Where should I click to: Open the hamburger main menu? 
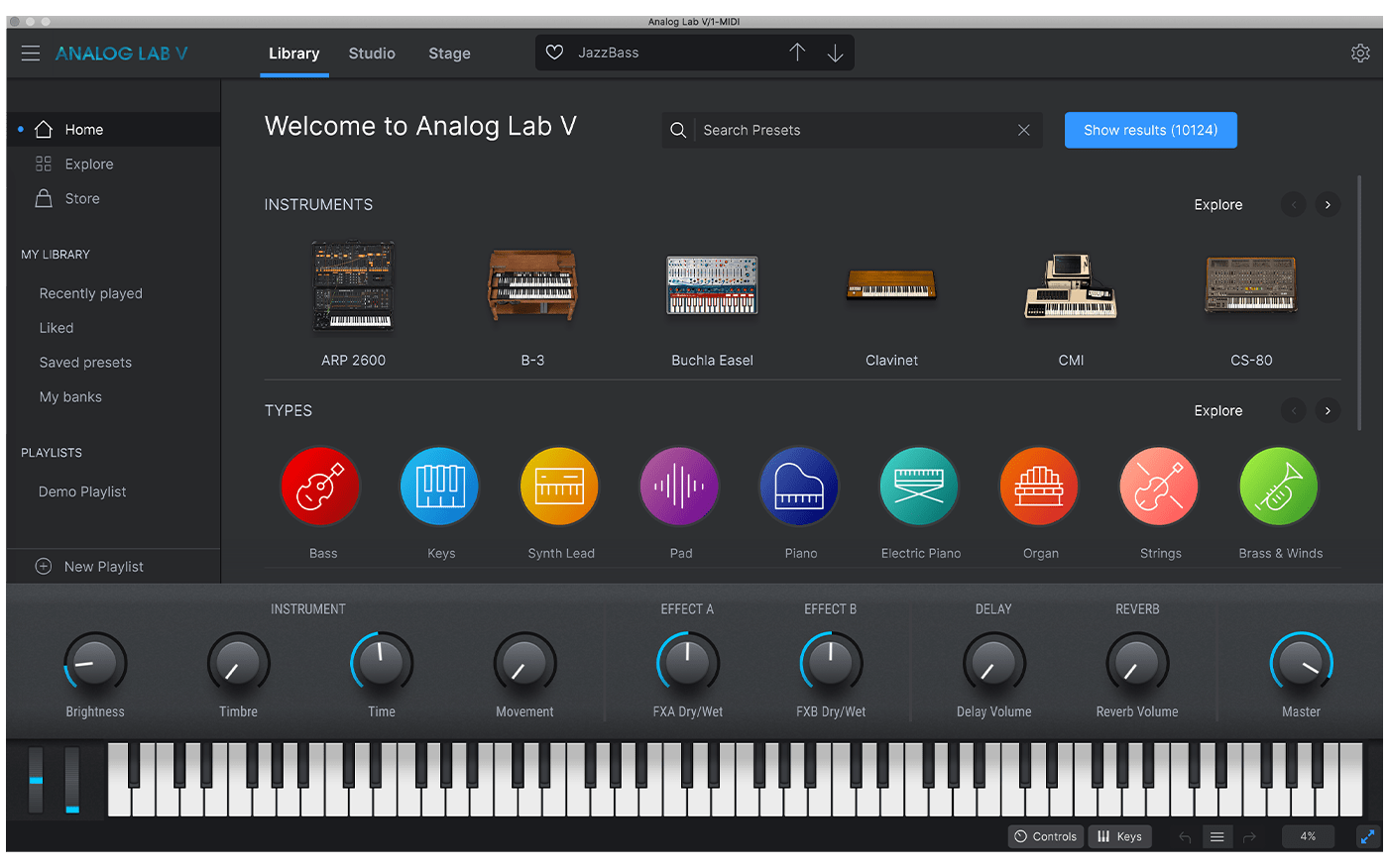click(x=31, y=54)
